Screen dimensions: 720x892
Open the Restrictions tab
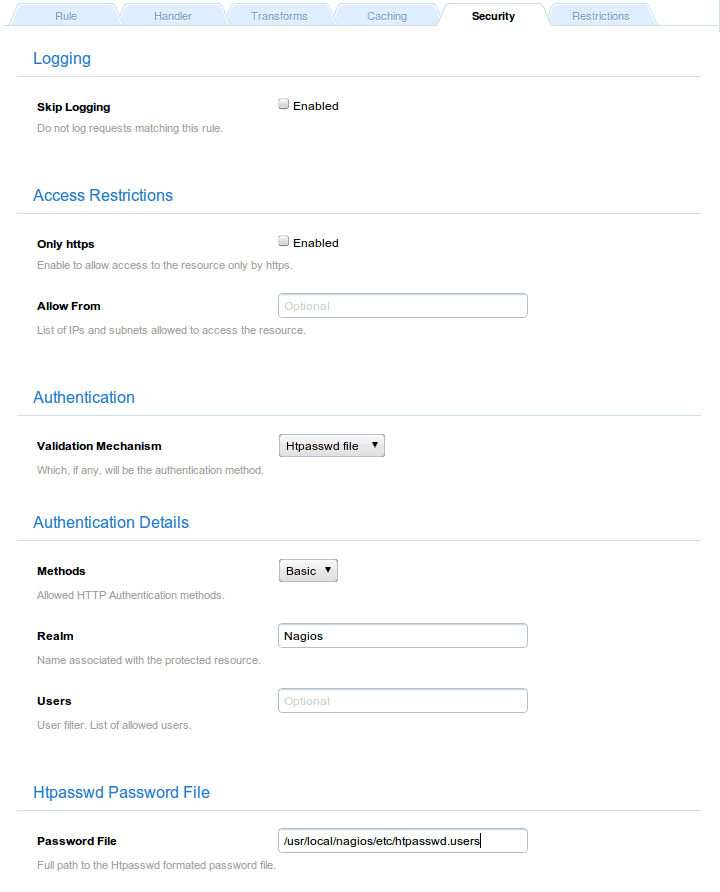click(600, 16)
